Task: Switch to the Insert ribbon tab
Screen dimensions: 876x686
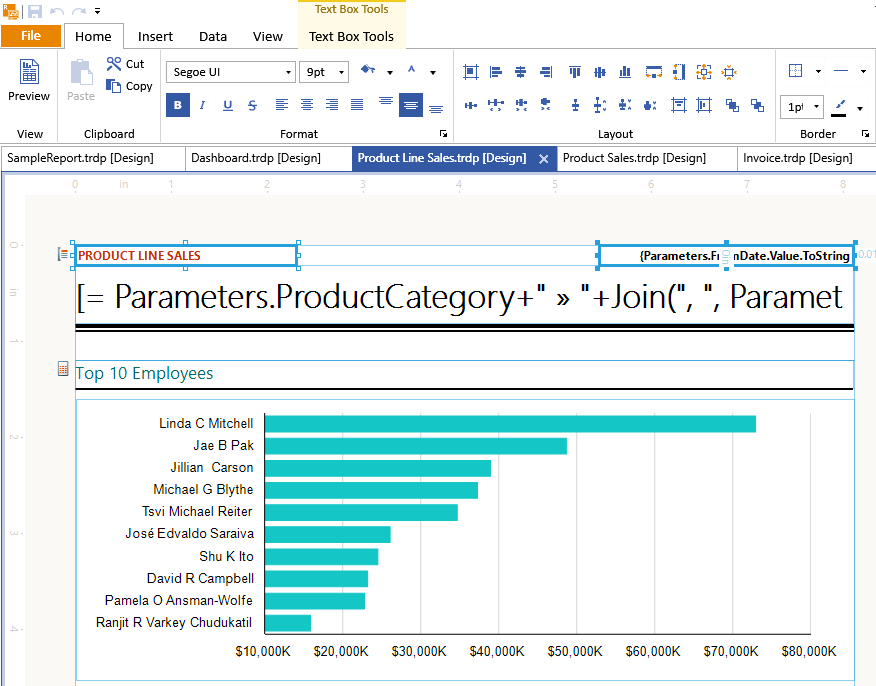Action: coord(155,36)
